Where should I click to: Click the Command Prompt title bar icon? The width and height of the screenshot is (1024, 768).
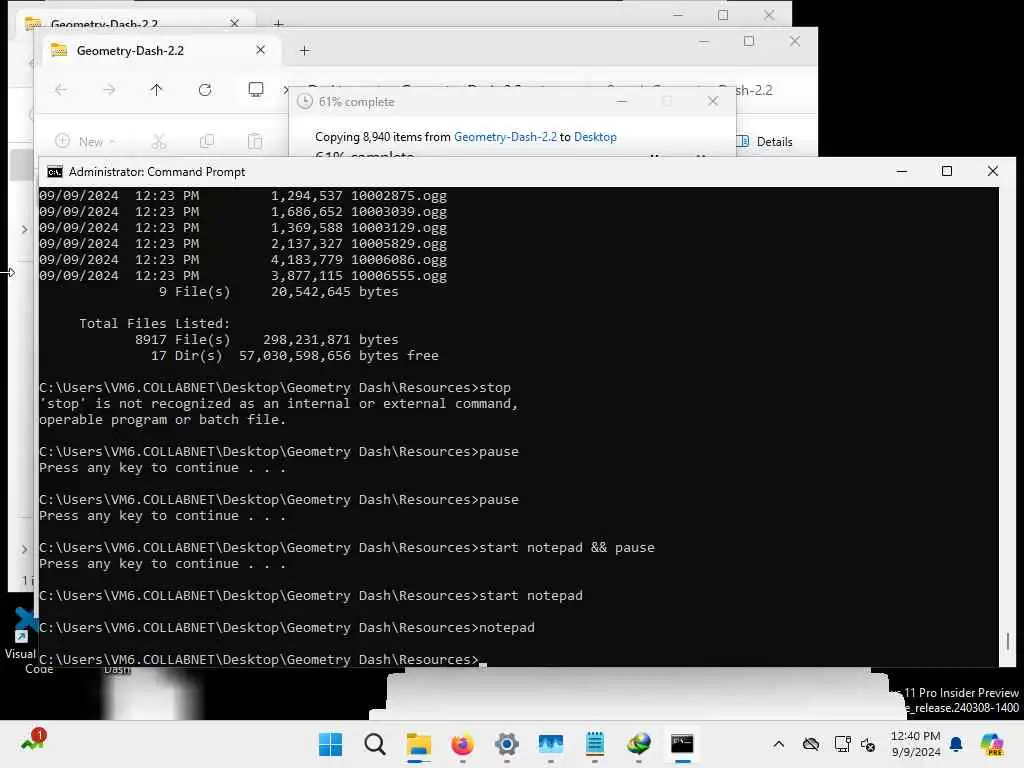(55, 172)
